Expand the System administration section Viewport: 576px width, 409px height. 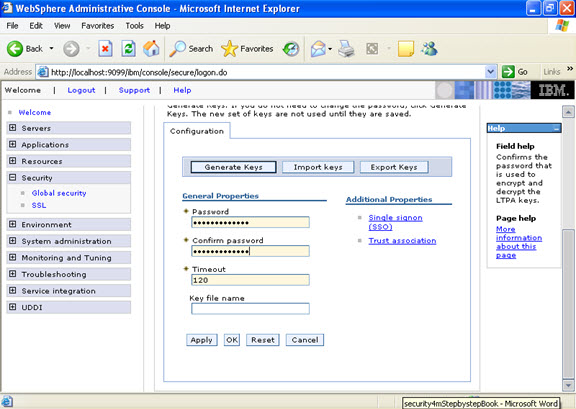click(x=12, y=240)
